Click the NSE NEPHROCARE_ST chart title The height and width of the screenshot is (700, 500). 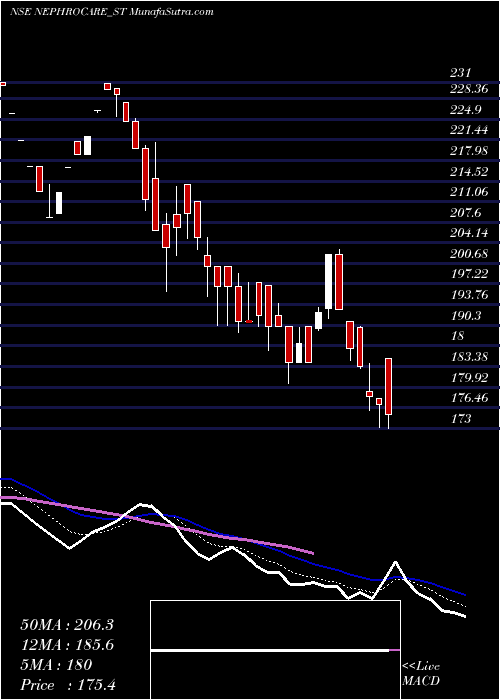point(112,12)
